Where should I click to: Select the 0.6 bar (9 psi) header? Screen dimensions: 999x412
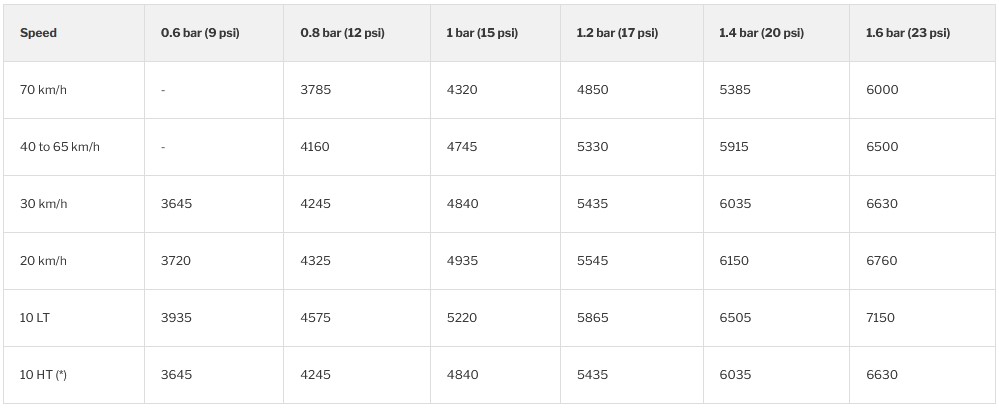pos(200,33)
